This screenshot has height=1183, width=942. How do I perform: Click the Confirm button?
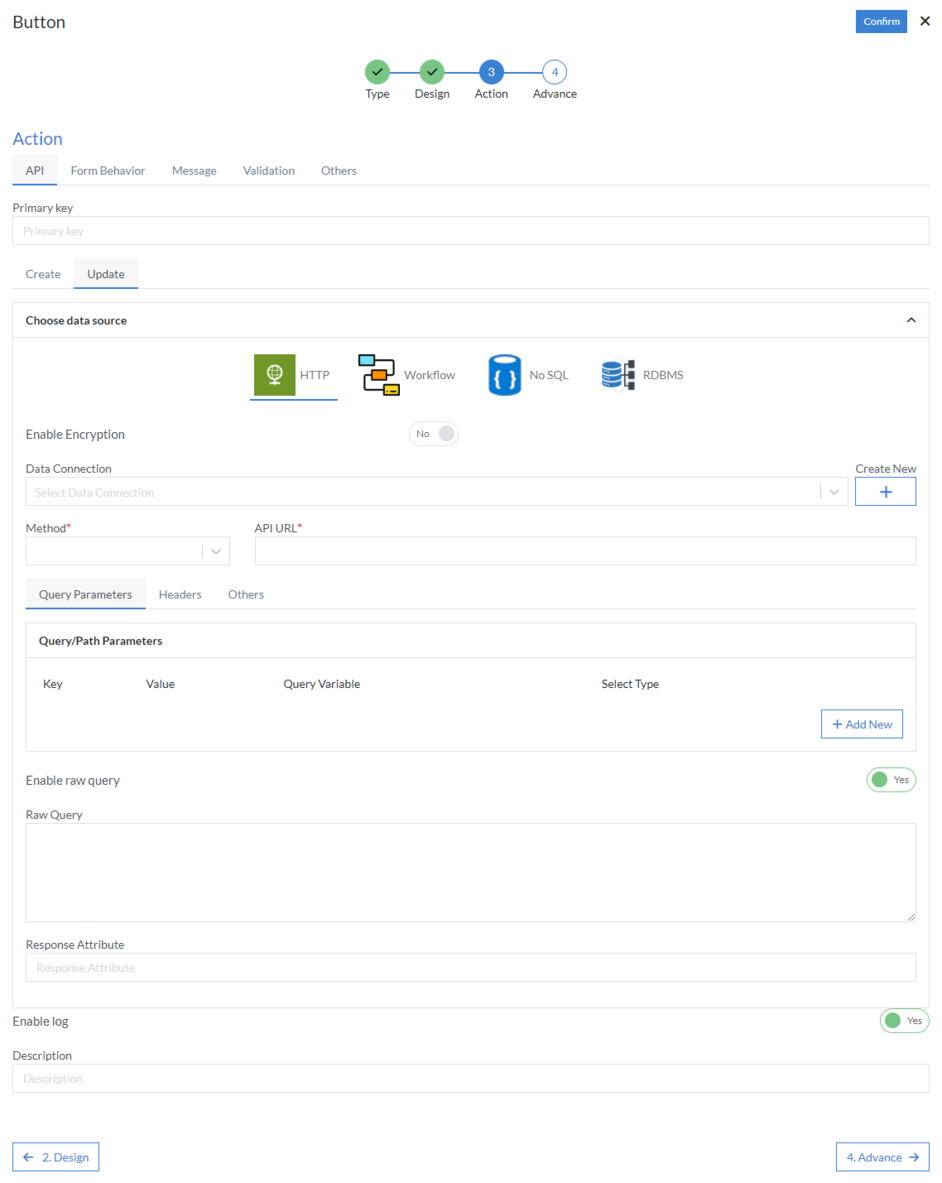pyautogui.click(x=880, y=21)
